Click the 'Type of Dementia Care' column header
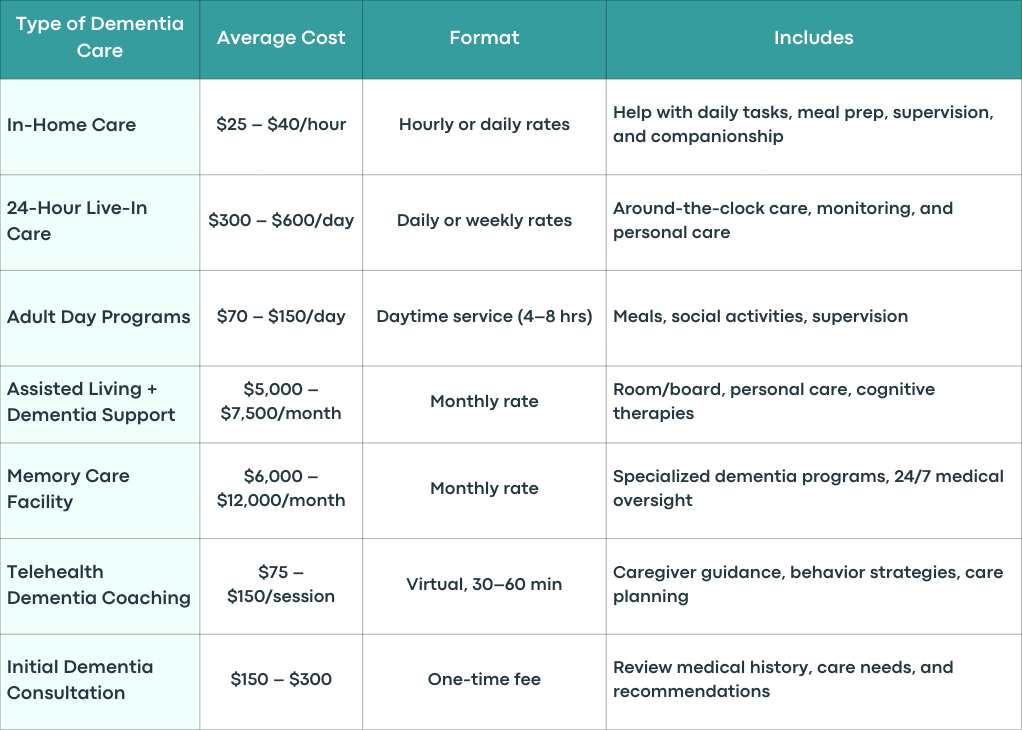1022x730 pixels. pyautogui.click(x=100, y=37)
